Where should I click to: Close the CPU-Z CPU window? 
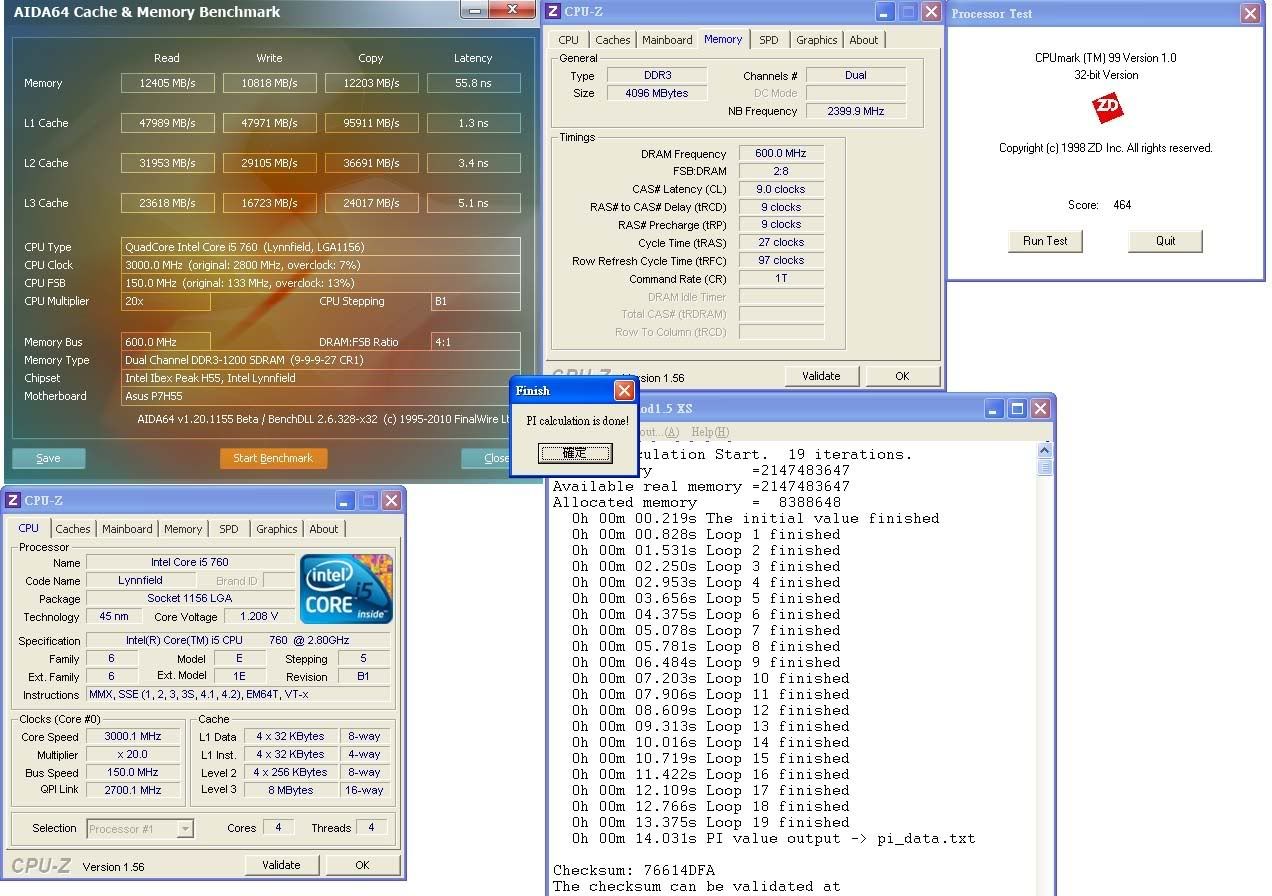391,500
